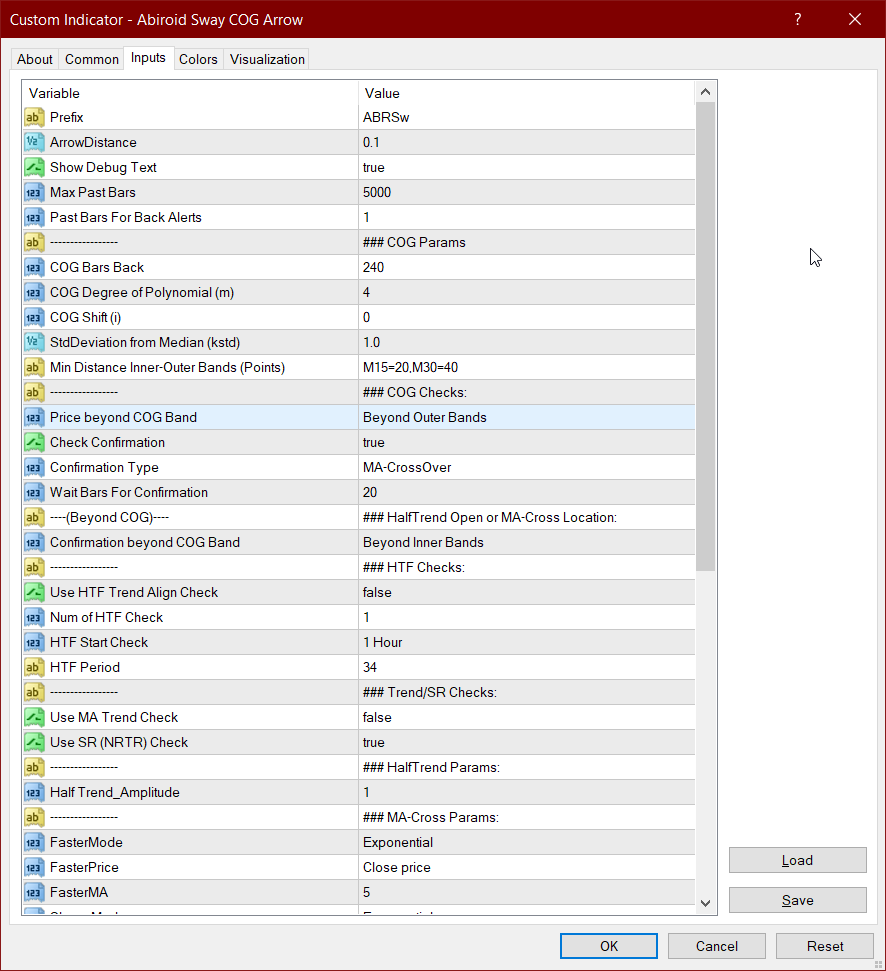Click the 'Value' column header
Image resolution: width=886 pixels, height=971 pixels.
pyautogui.click(x=526, y=93)
